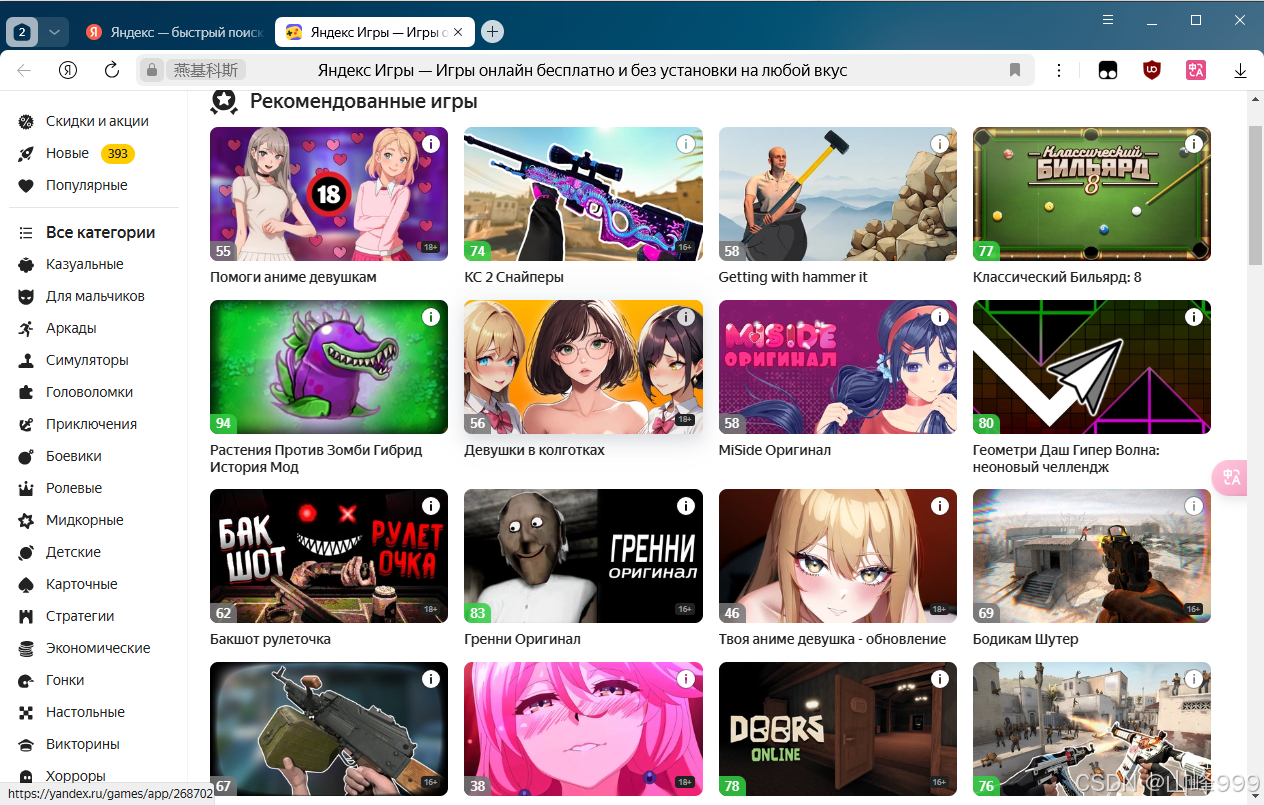
Task: Open the Скидки и акции section
Action: (x=84, y=121)
